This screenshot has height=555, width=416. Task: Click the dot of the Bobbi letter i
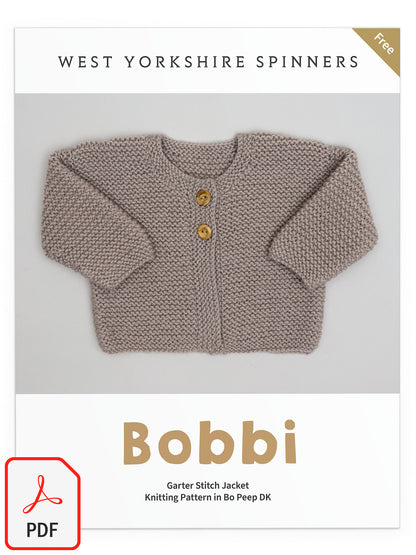point(290,425)
